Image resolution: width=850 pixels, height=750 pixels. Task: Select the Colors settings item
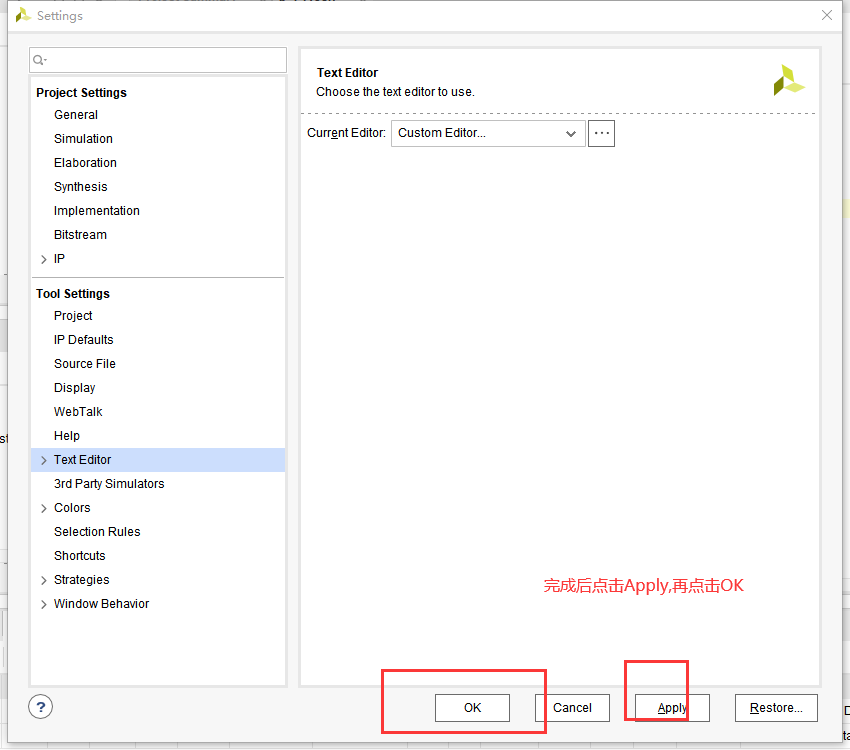pyautogui.click(x=72, y=508)
